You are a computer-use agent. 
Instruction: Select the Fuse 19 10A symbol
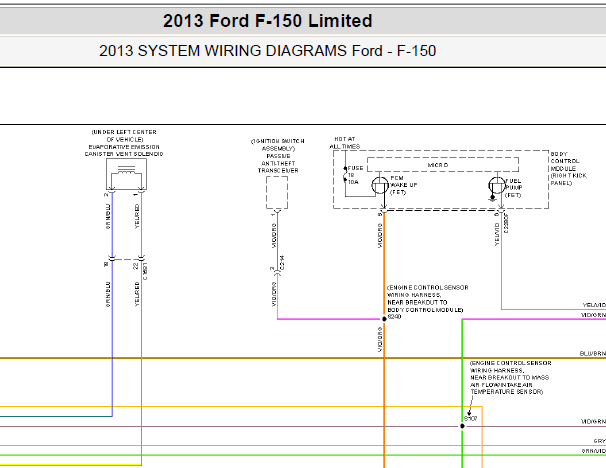tap(345, 175)
